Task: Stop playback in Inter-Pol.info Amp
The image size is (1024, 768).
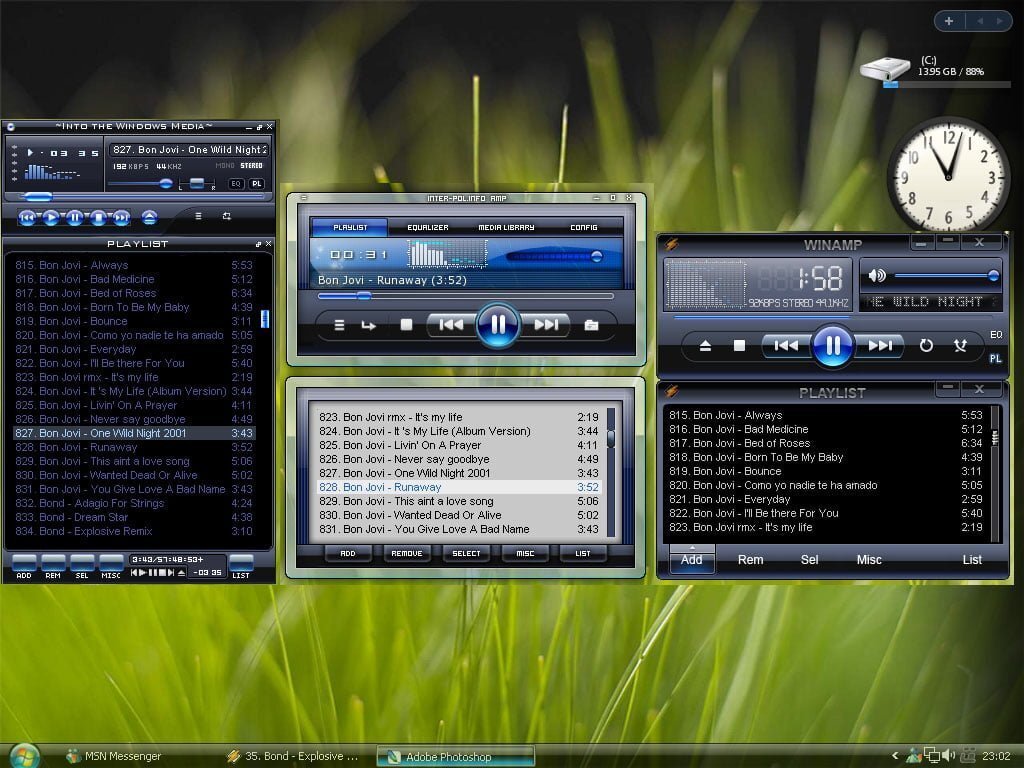Action: click(406, 325)
